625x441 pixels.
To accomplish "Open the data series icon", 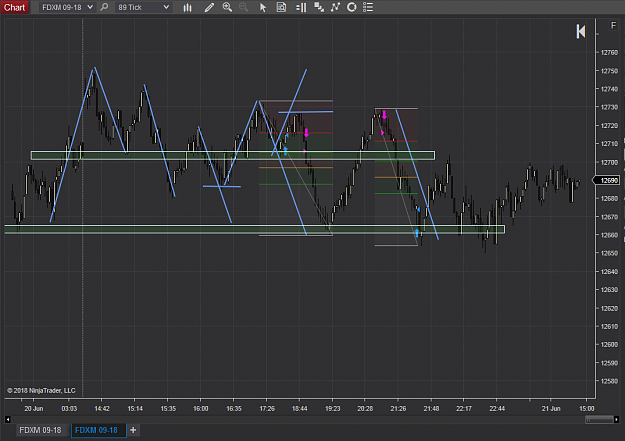I will coord(319,7).
